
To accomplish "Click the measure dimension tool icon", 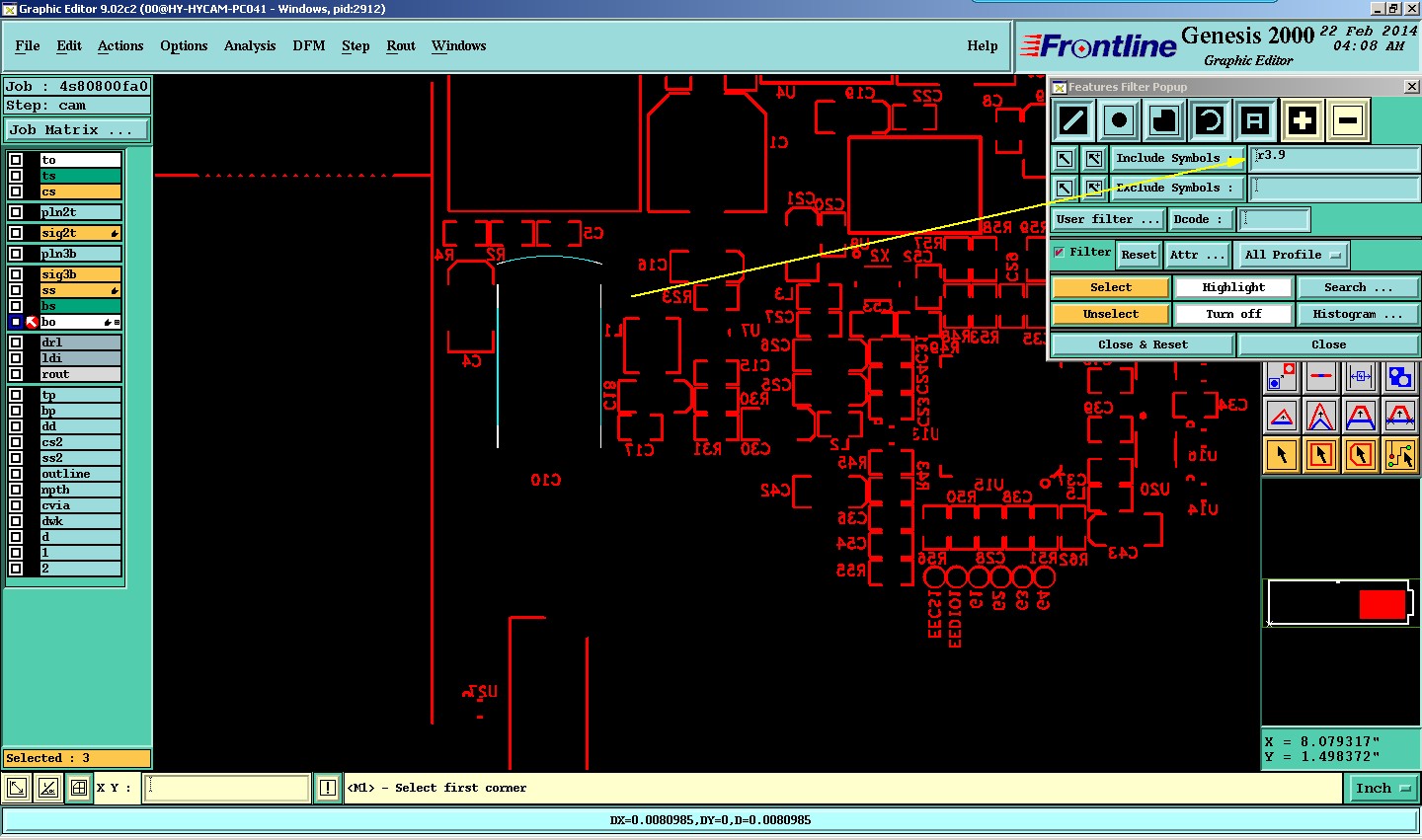I will [x=1361, y=377].
